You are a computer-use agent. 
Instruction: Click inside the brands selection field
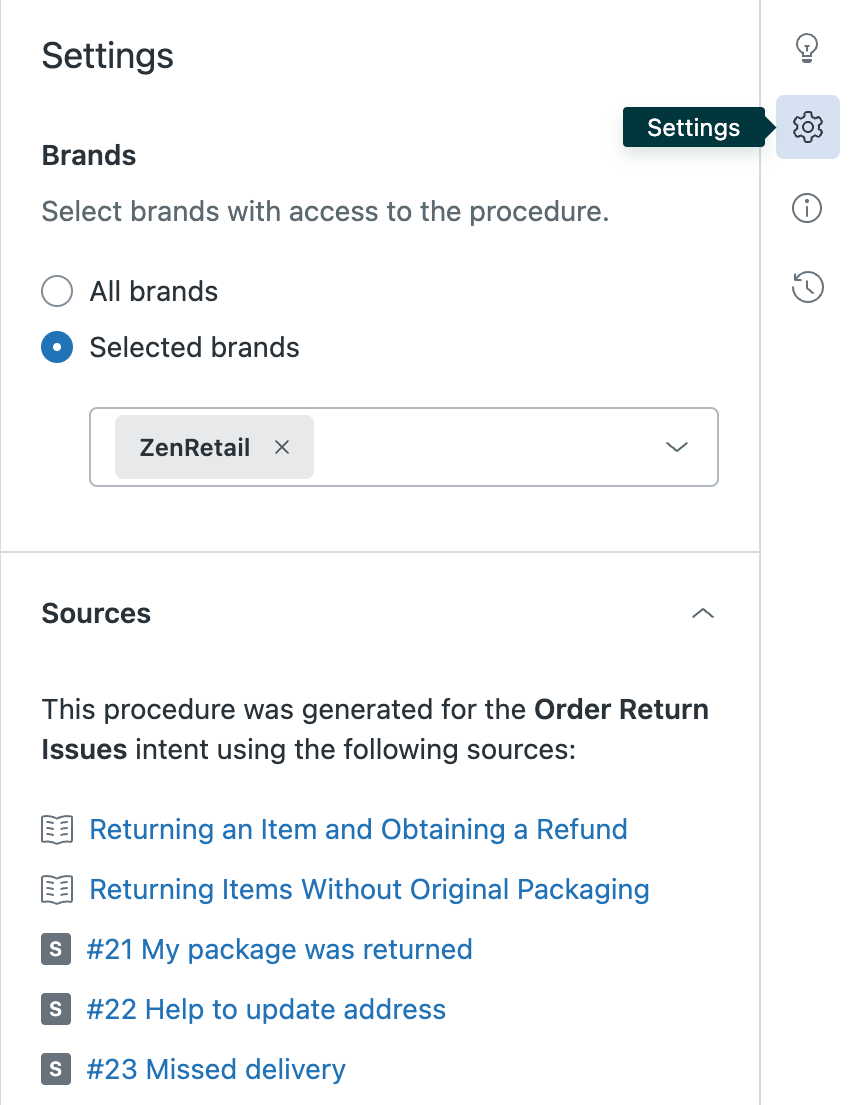[x=480, y=447]
